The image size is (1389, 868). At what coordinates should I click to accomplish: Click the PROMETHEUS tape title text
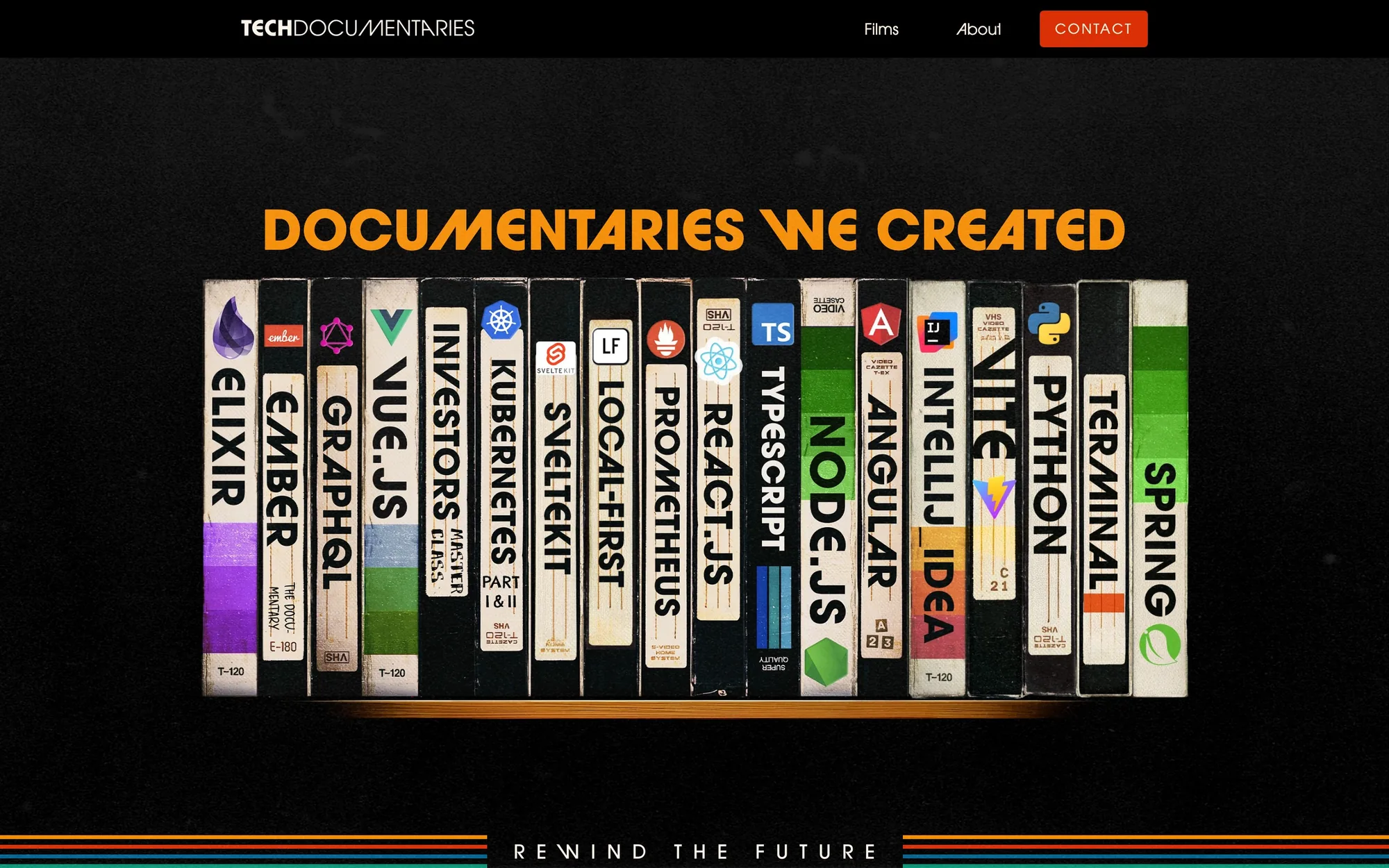coord(666,501)
